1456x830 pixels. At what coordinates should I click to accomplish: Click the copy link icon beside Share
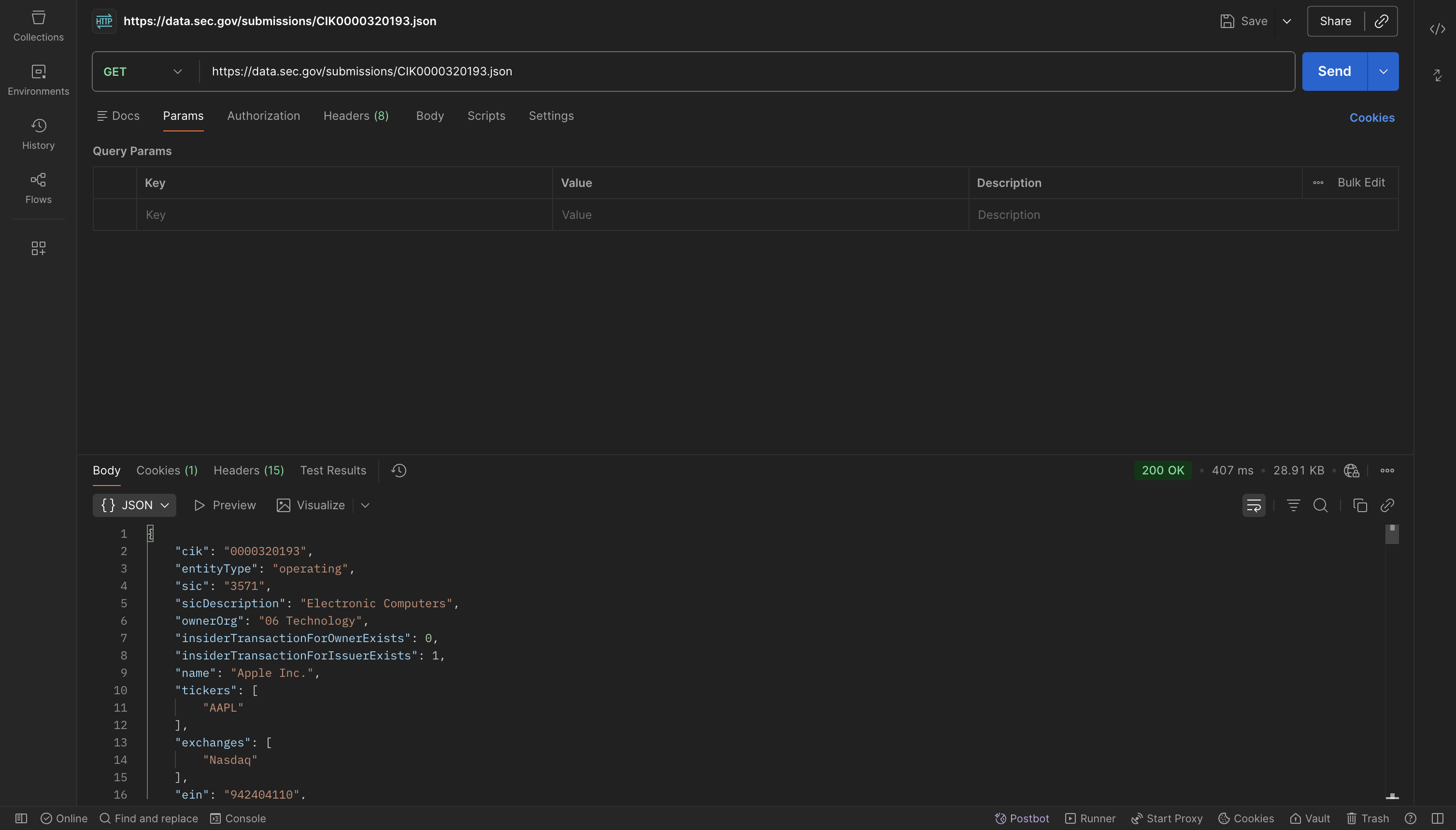tap(1381, 21)
